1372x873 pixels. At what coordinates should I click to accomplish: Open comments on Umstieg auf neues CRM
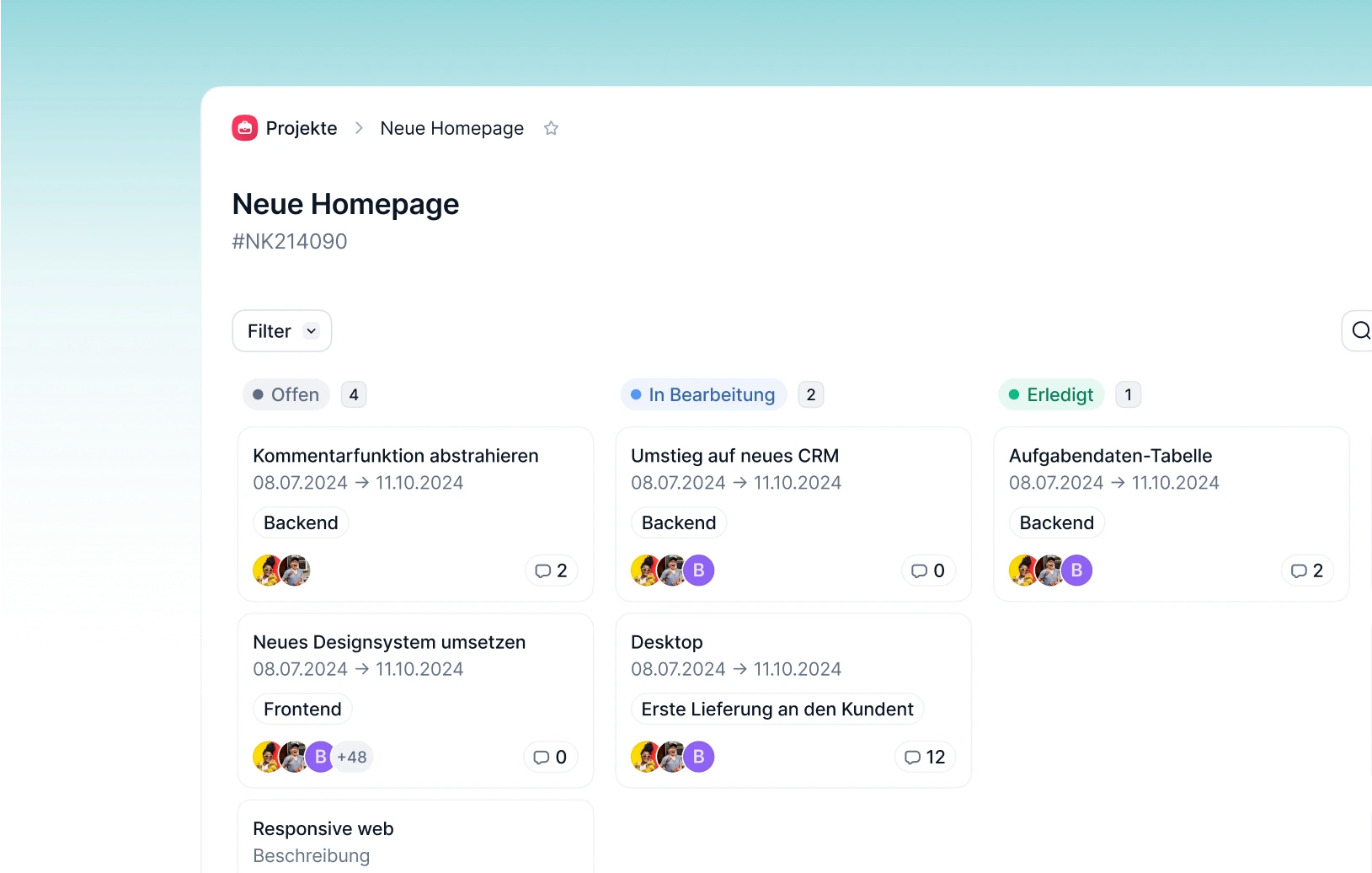[x=928, y=570]
